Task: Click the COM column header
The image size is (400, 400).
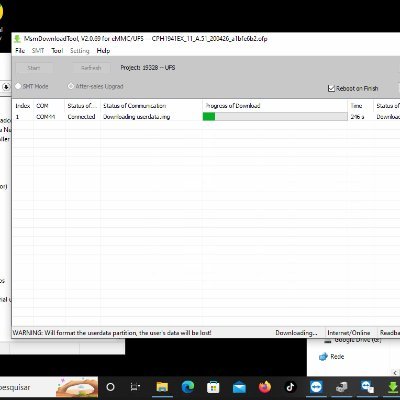Action: tap(49, 106)
